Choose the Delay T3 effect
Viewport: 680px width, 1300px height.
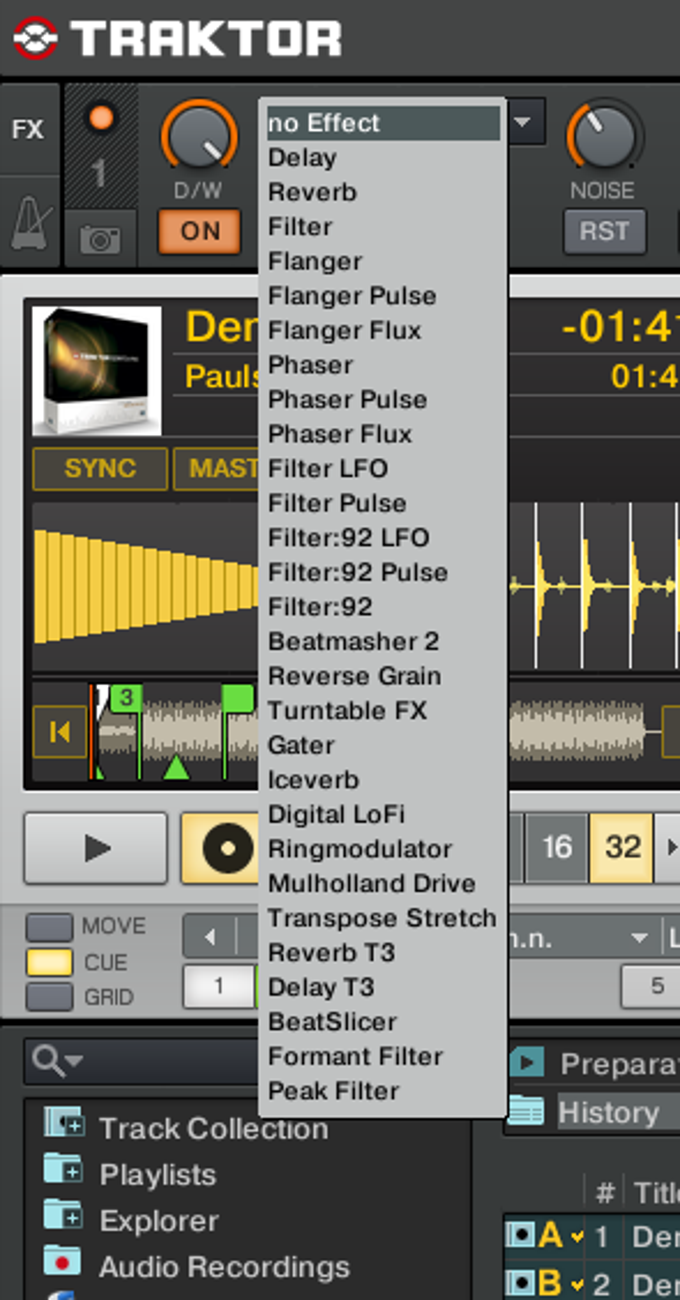click(x=383, y=988)
